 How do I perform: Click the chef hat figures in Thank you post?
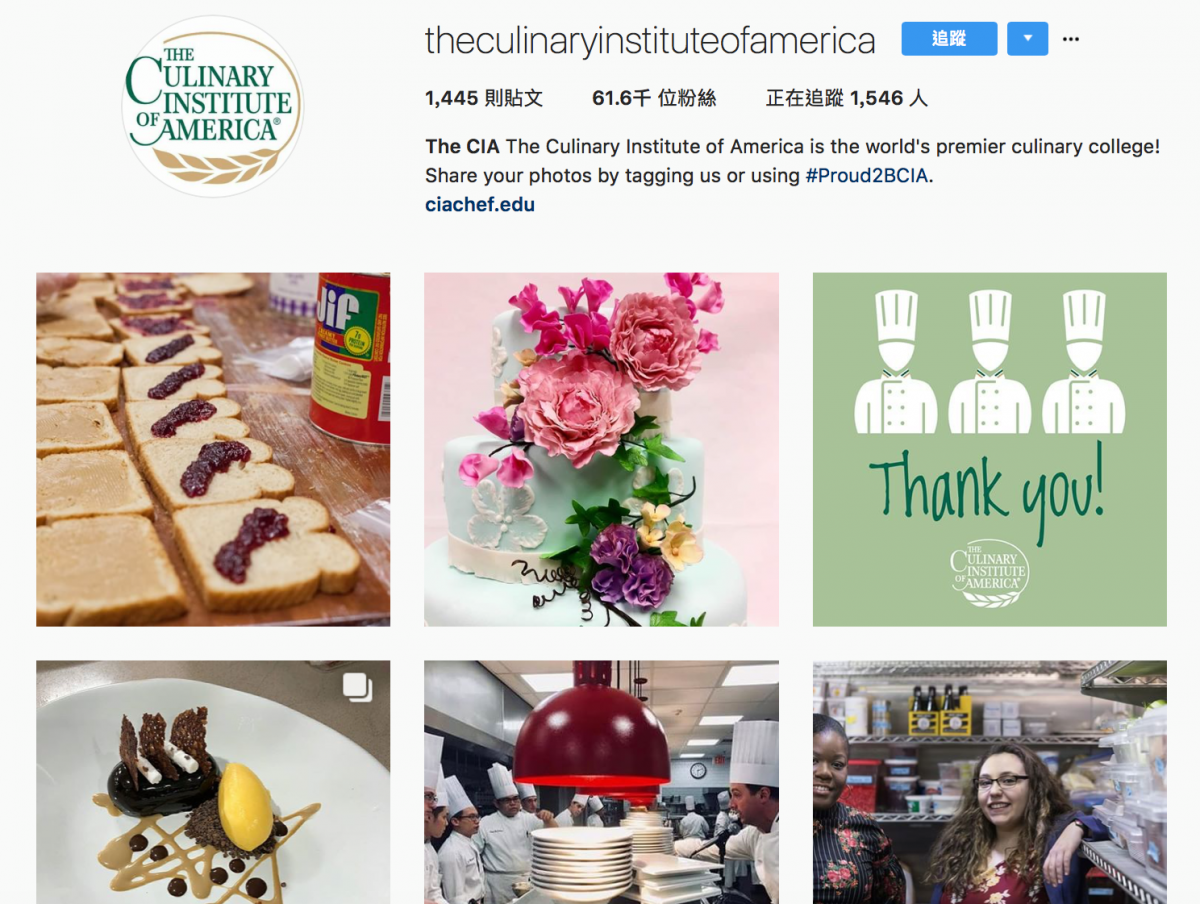pos(989,361)
